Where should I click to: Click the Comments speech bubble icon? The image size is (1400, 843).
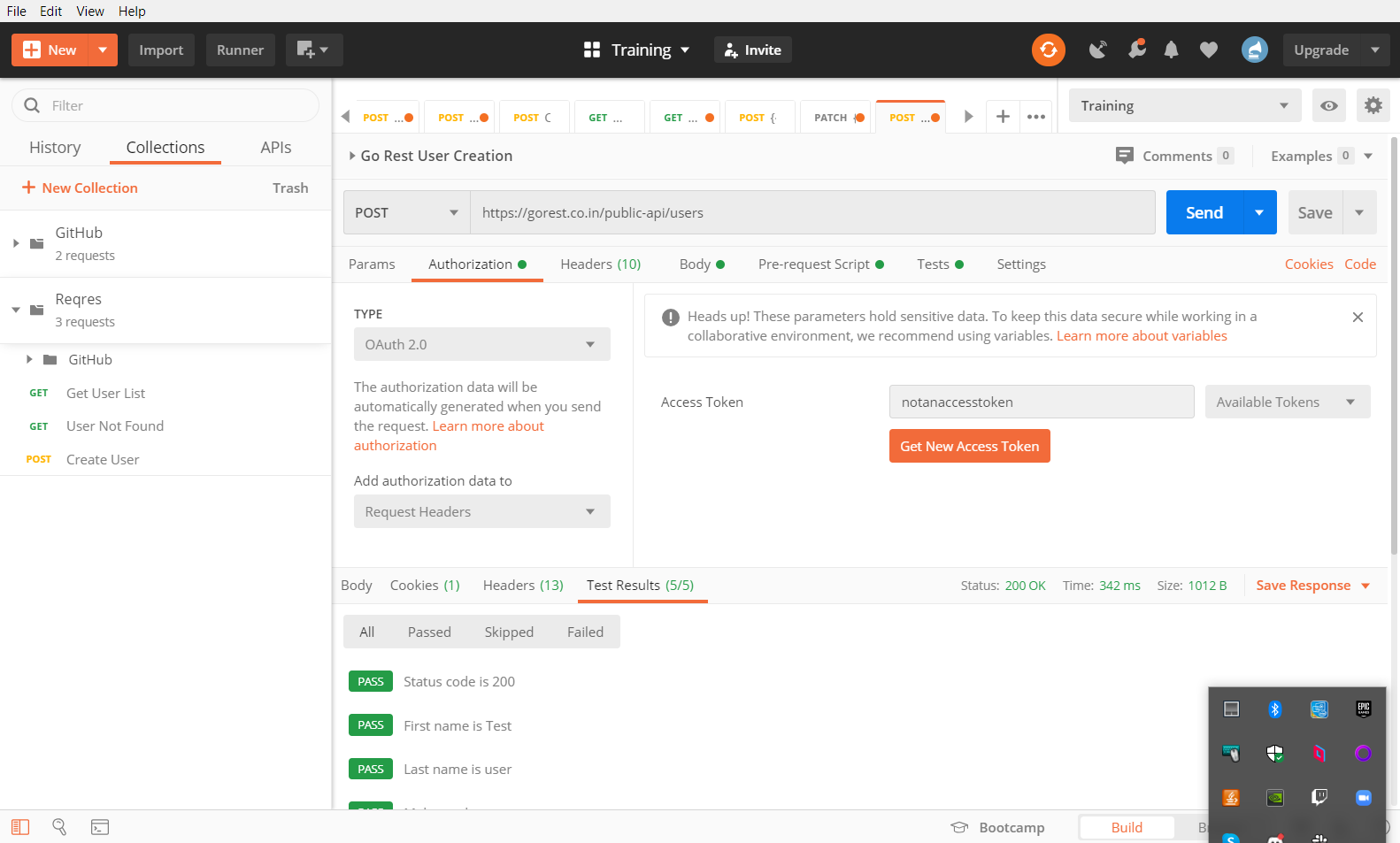tap(1125, 156)
